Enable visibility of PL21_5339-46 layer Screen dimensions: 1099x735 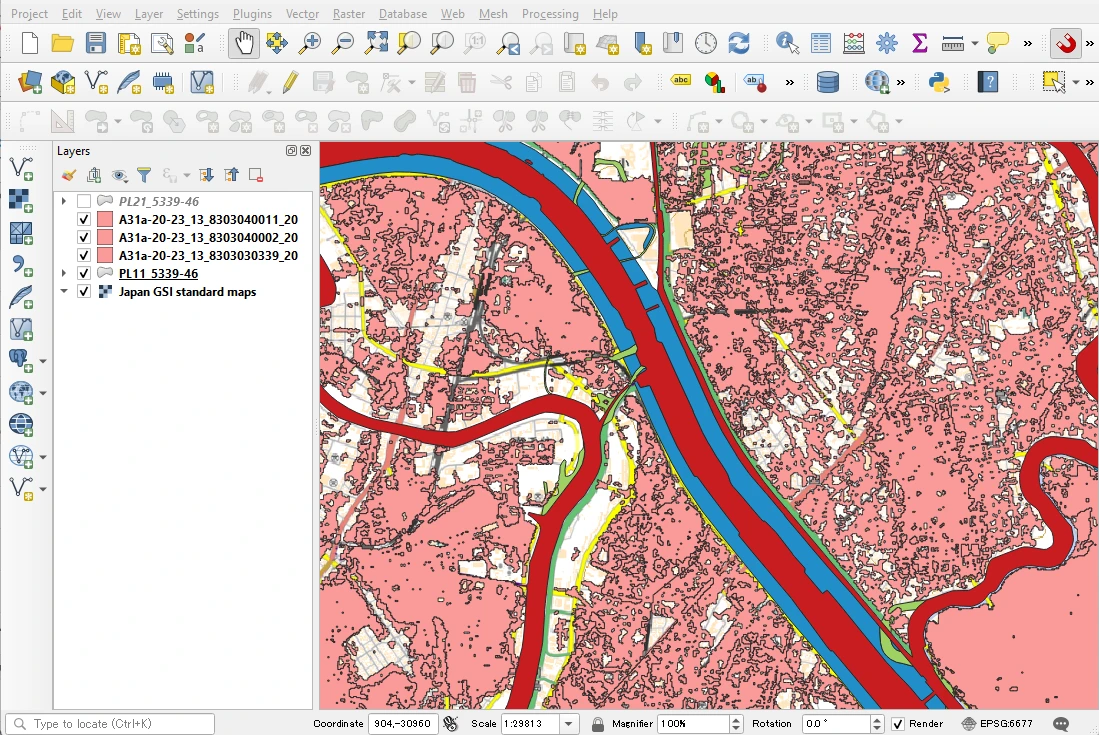(84, 200)
